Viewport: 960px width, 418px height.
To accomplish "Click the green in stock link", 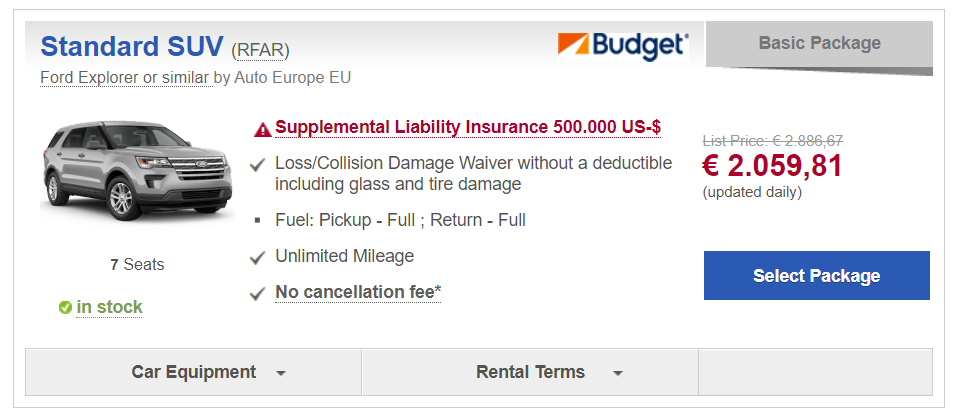I will [x=109, y=307].
